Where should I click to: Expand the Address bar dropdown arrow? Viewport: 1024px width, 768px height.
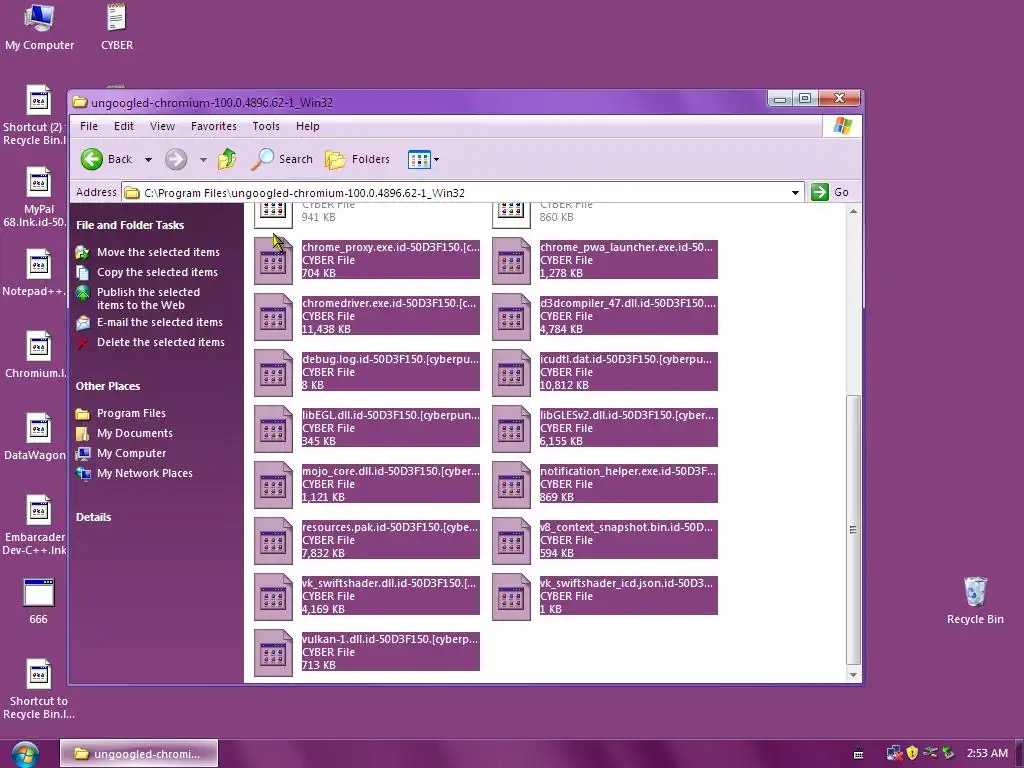pyautogui.click(x=795, y=193)
